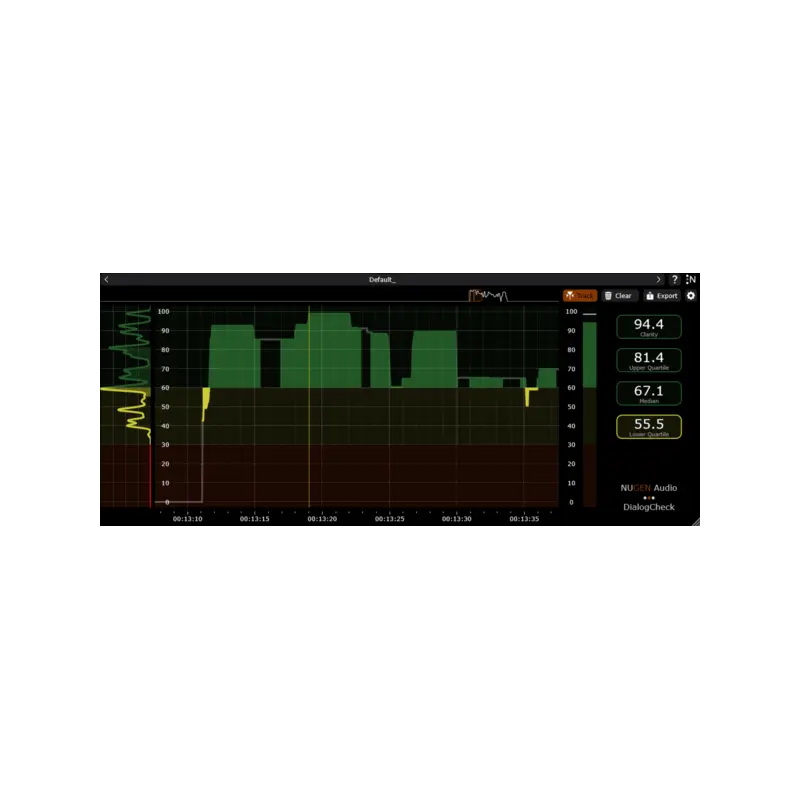Click the Export button
Screen dimensions: 800x800
click(662, 296)
